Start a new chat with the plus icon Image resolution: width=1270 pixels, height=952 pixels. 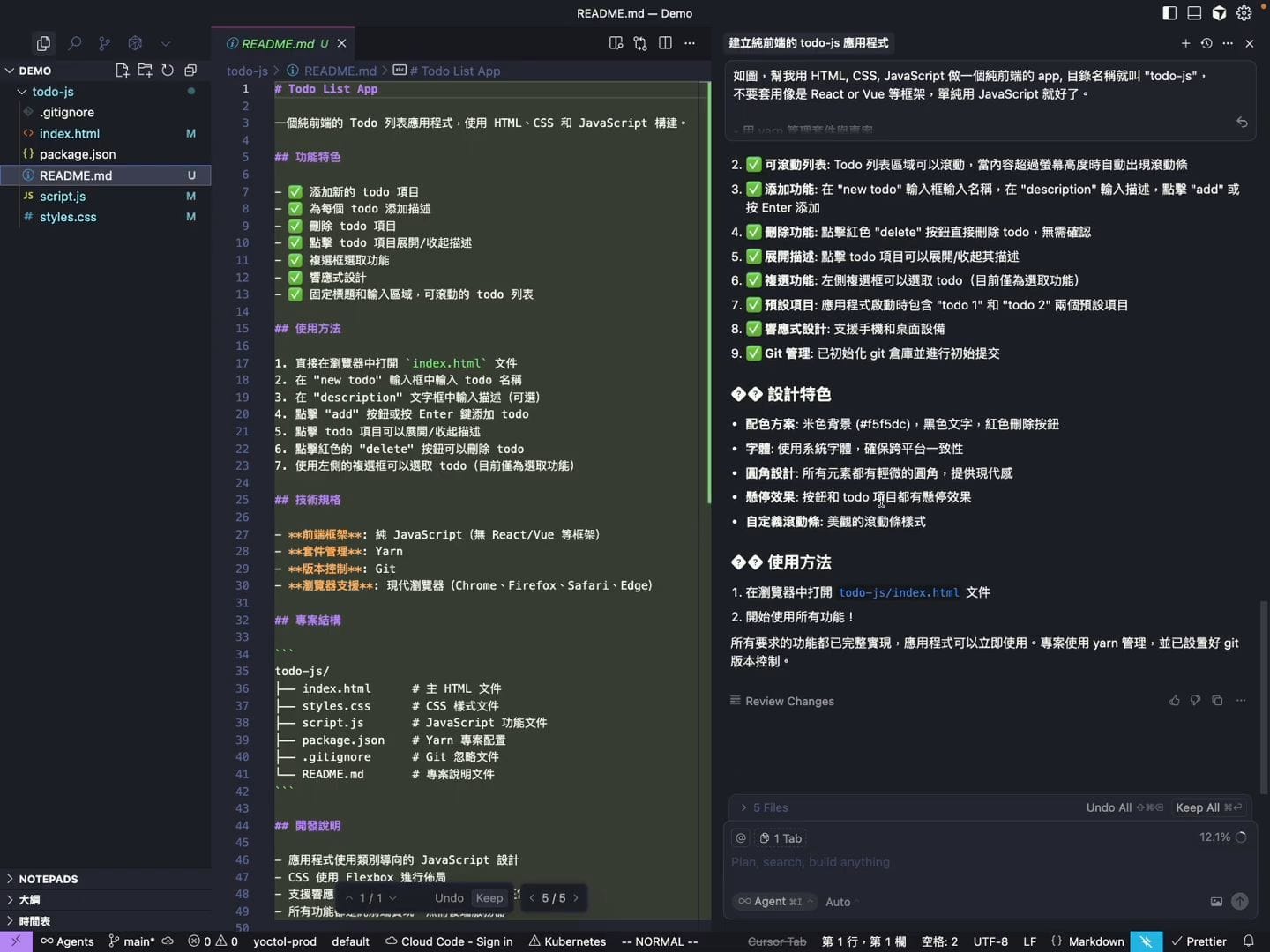[x=1185, y=43]
